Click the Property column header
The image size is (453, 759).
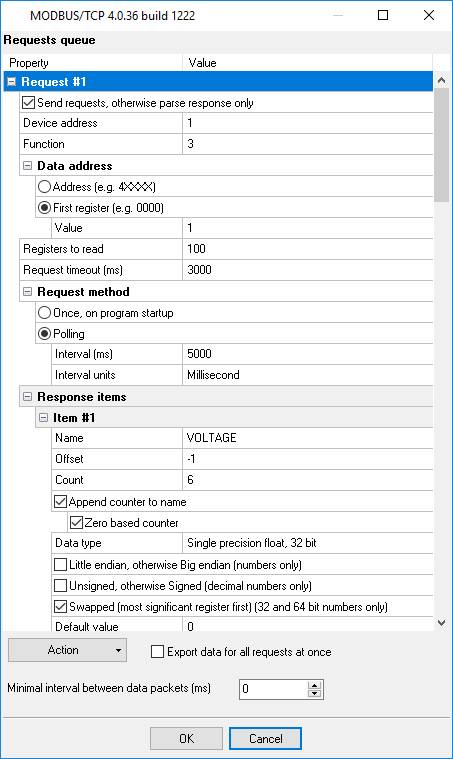coord(93,63)
